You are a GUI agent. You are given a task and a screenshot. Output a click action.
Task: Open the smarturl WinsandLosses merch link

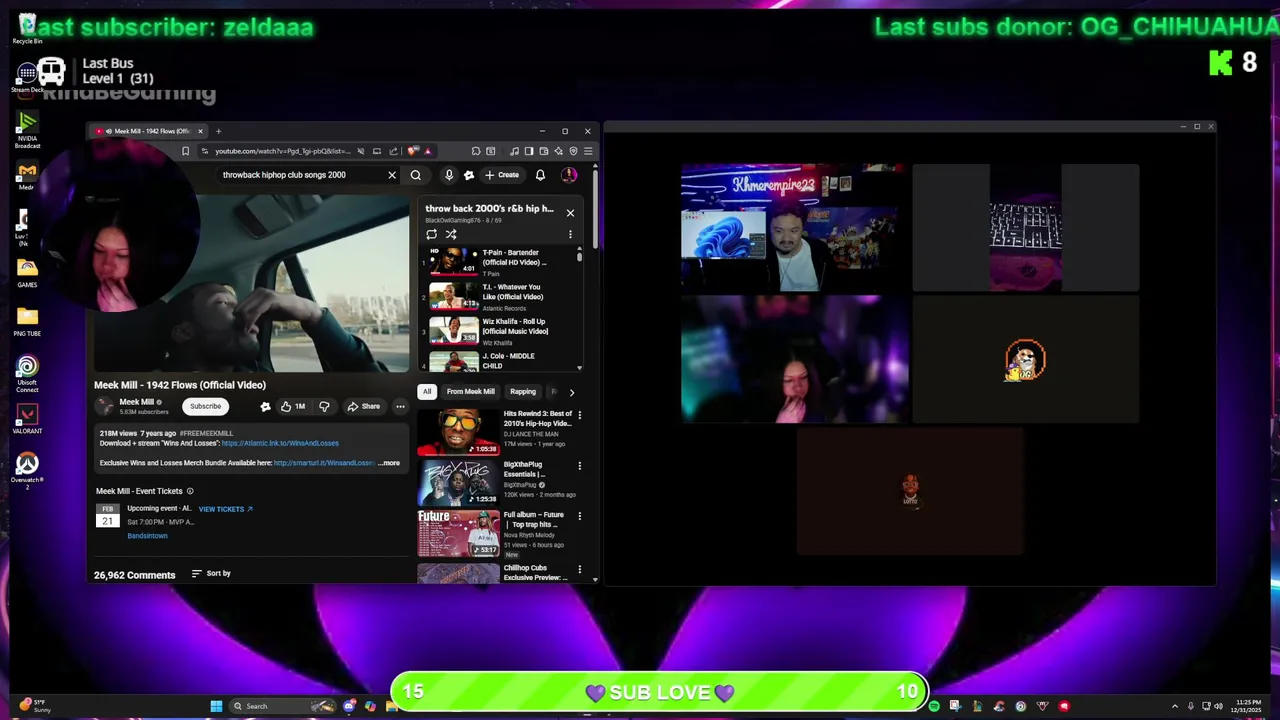click(323, 463)
